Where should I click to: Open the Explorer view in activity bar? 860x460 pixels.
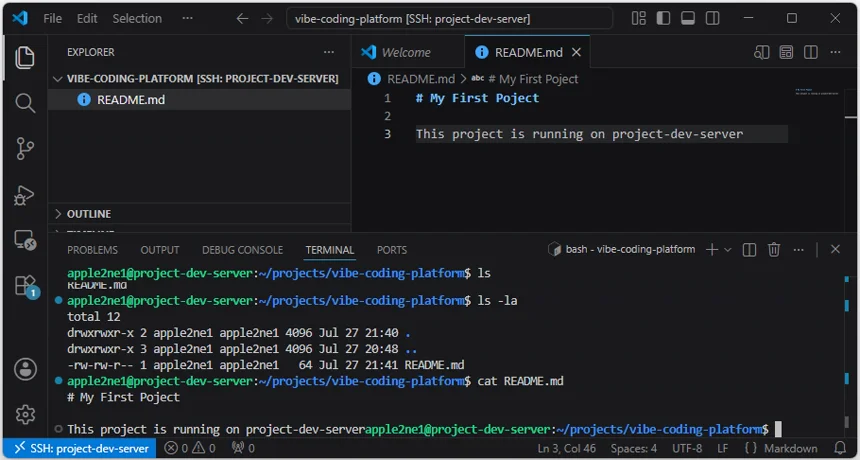25,58
